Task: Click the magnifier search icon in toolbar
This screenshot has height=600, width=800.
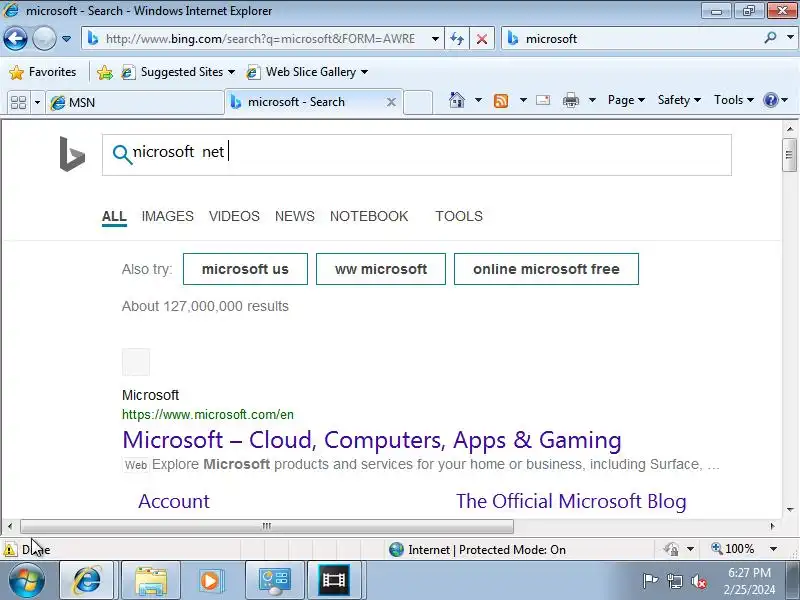Action: (x=770, y=38)
